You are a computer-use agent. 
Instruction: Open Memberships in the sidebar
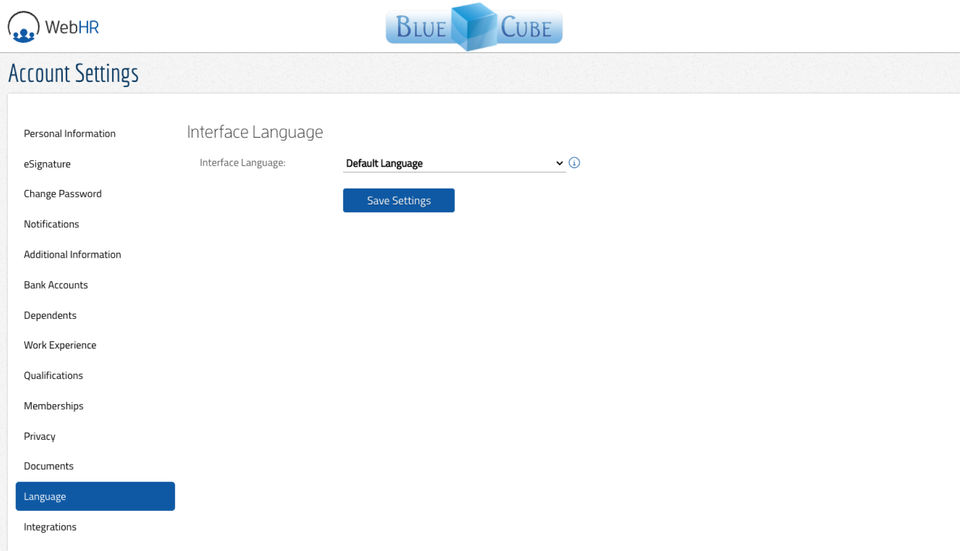(x=53, y=406)
